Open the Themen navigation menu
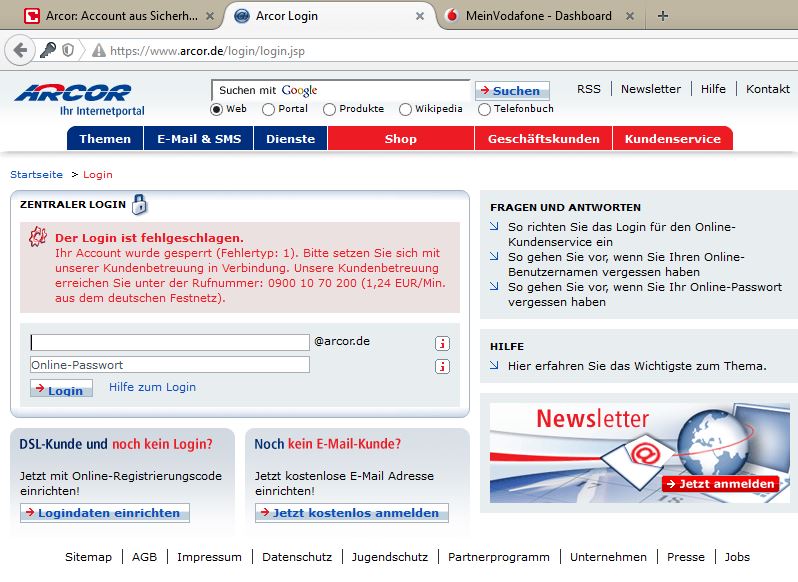798x582 pixels. pyautogui.click(x=105, y=139)
